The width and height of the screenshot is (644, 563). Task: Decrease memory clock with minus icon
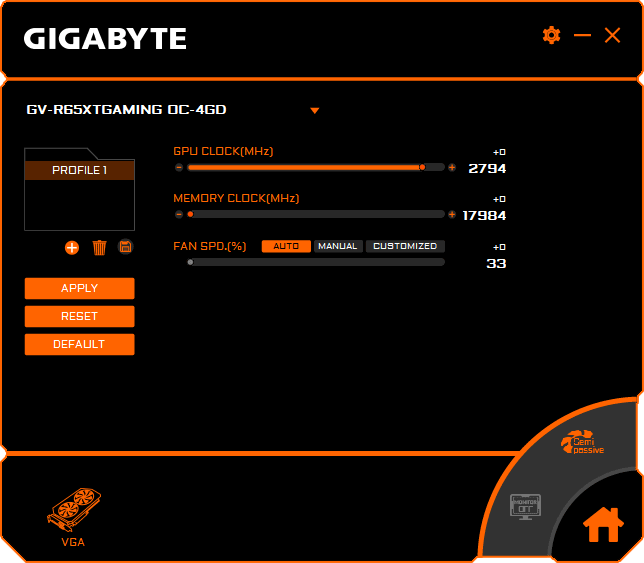[179, 214]
